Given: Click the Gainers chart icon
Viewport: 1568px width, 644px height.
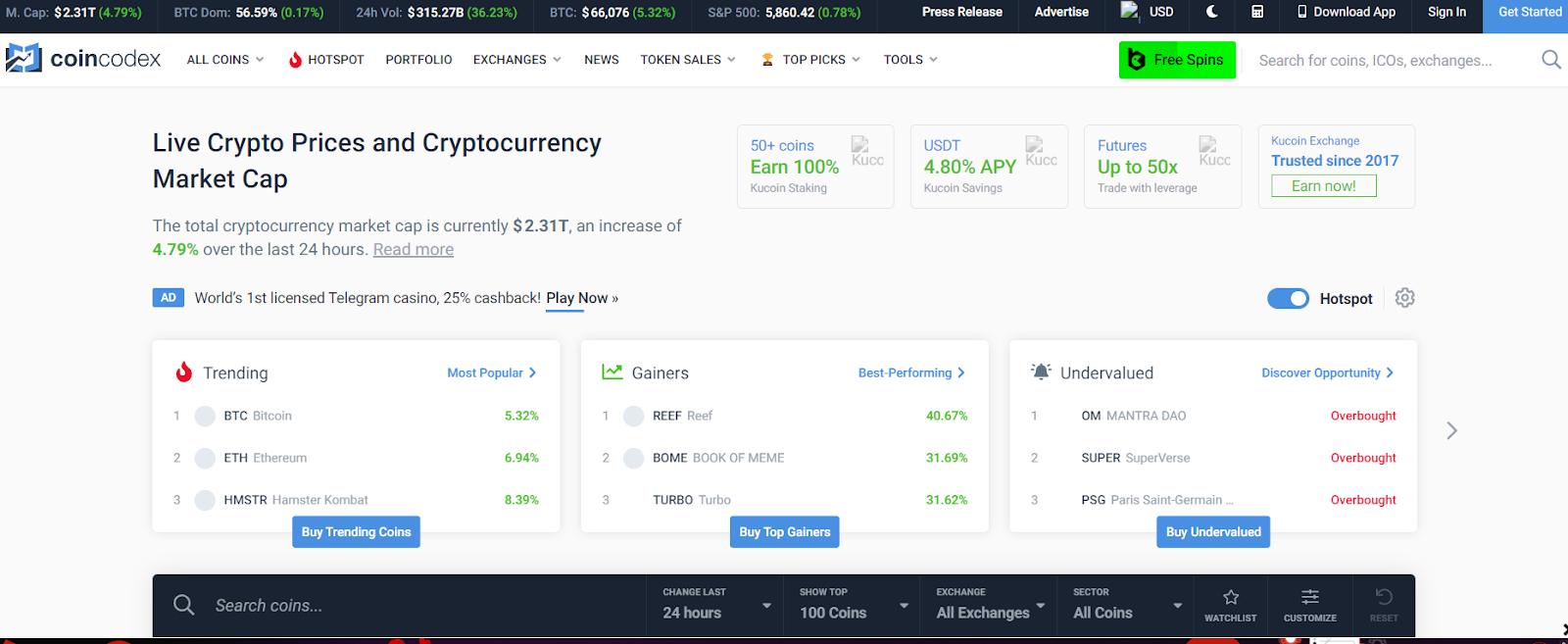Looking at the screenshot, I should coord(612,372).
